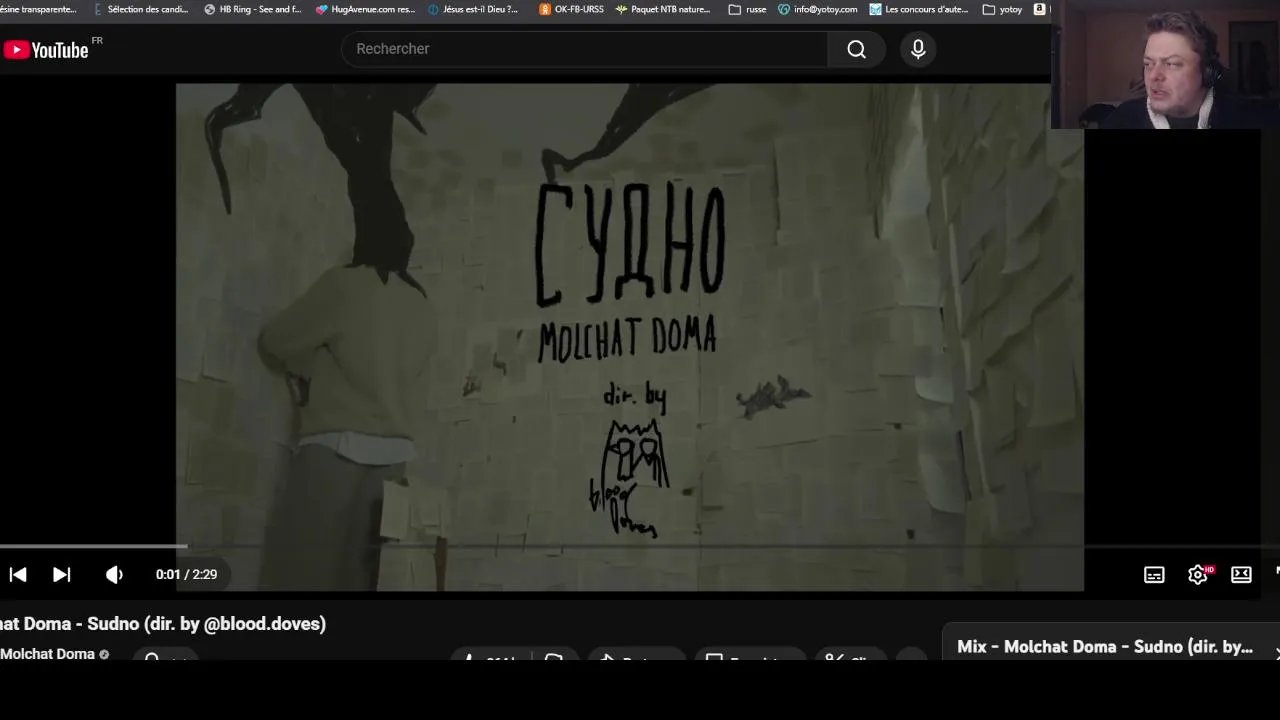Screen dimensions: 1280x720
Task: Open the OK-FB-URSS bookmark
Action: [x=571, y=9]
